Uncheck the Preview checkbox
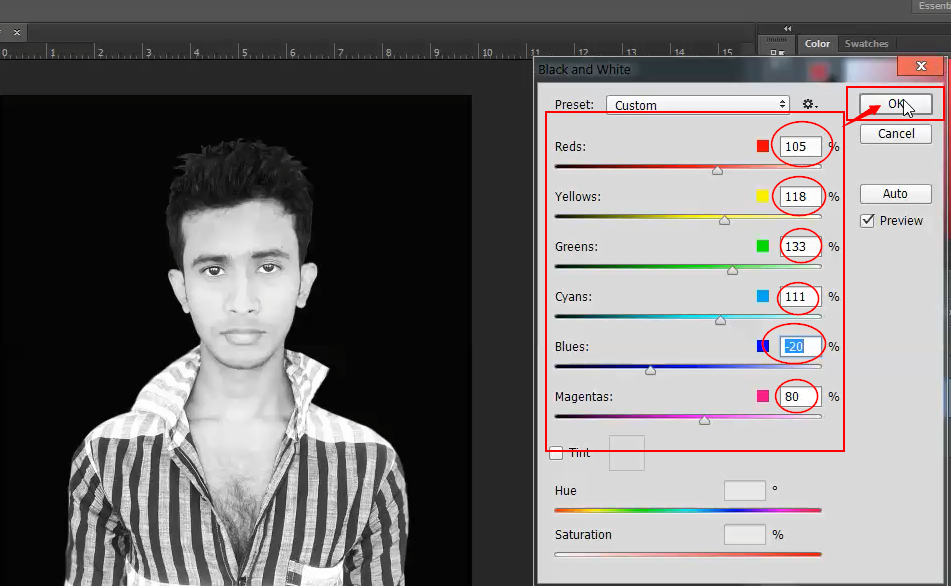Image resolution: width=951 pixels, height=586 pixels. (867, 220)
